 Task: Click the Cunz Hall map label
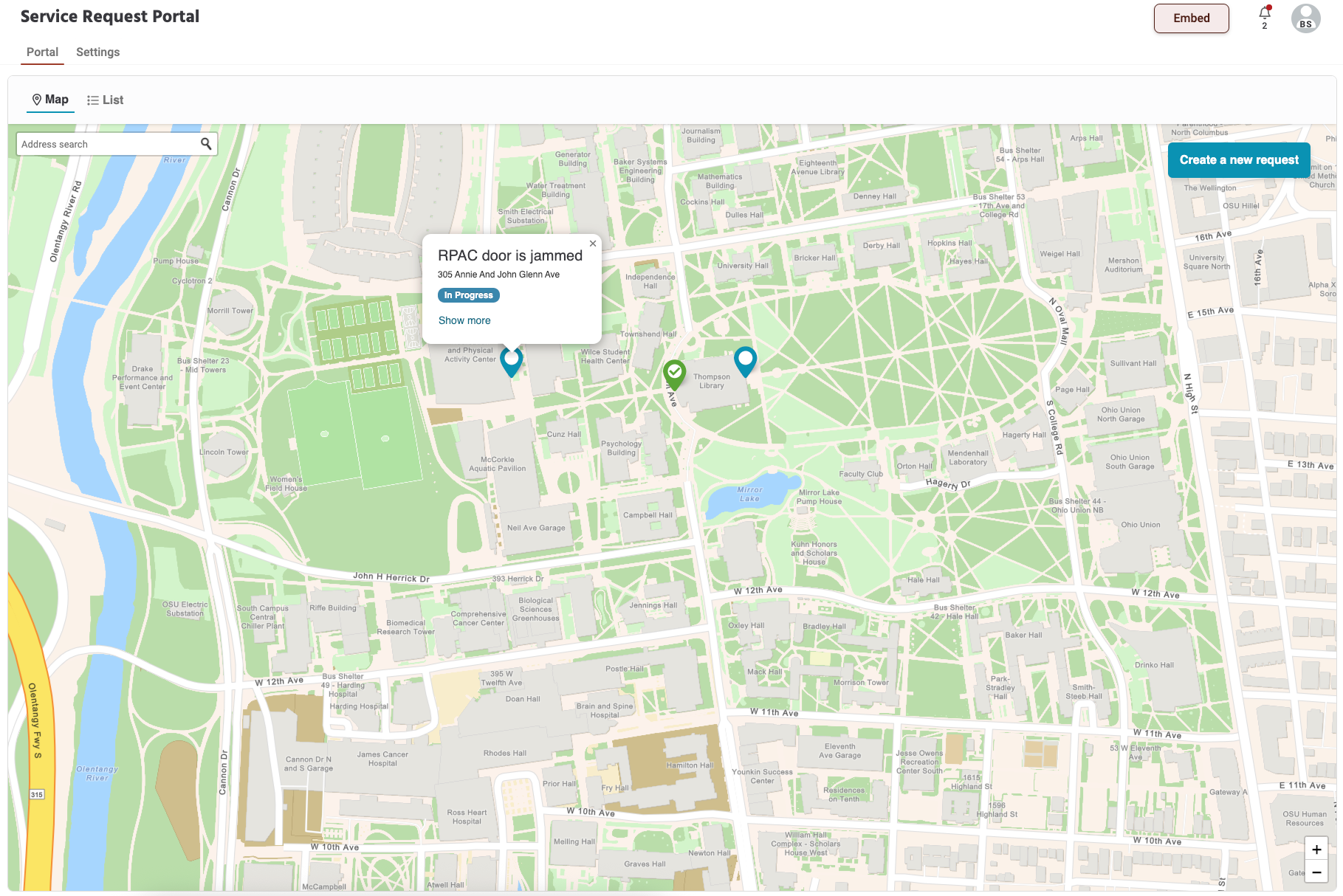(563, 434)
